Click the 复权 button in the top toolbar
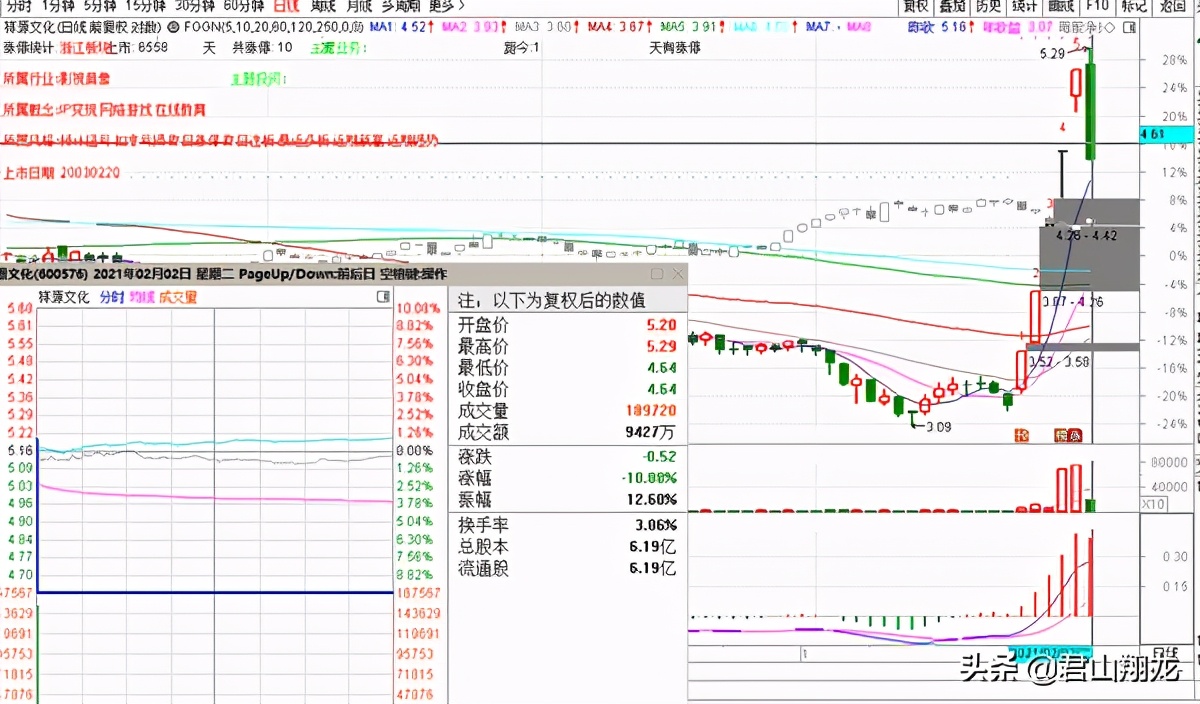This screenshot has width=1200, height=704. tap(916, 6)
